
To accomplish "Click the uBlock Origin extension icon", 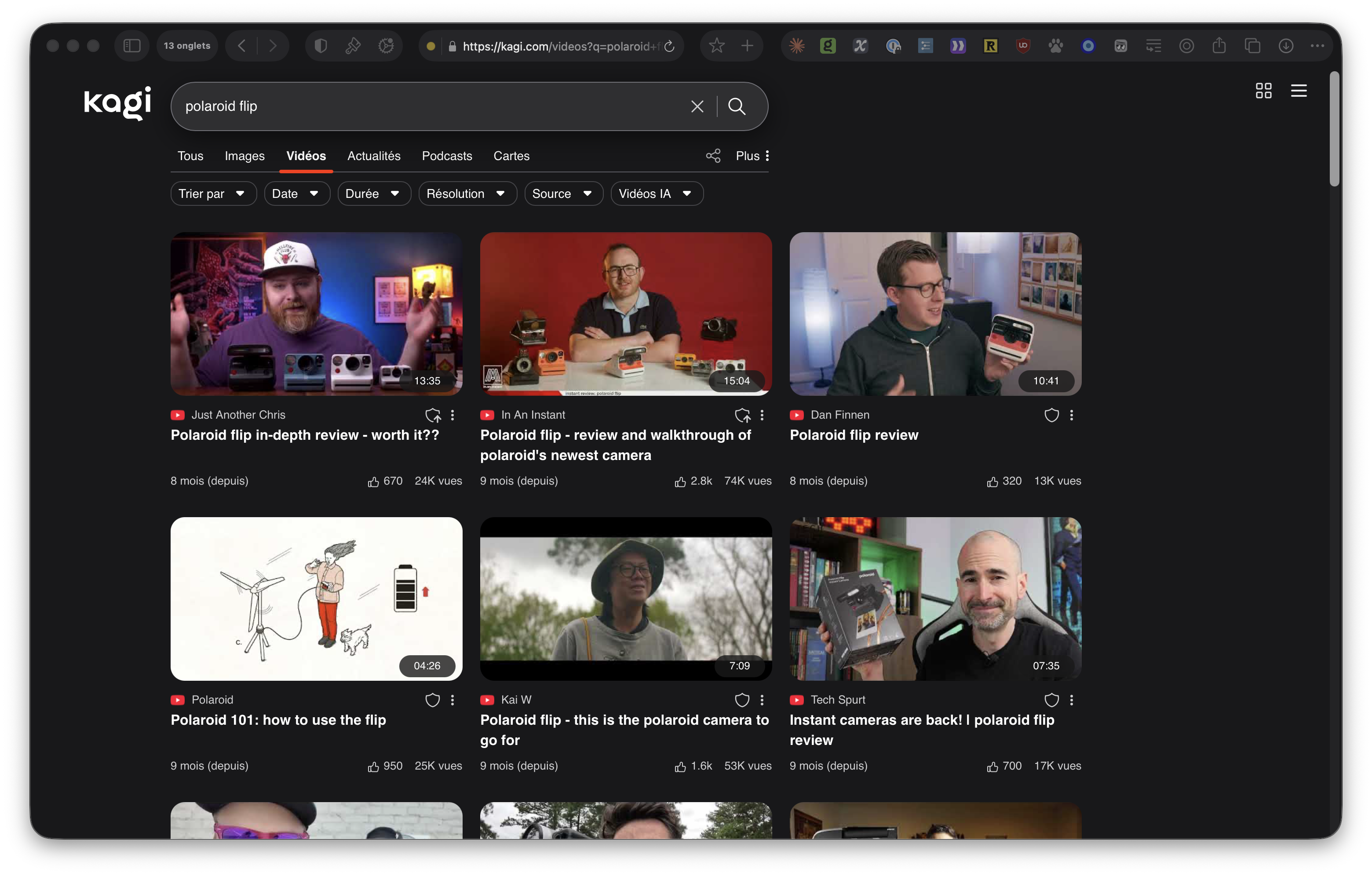I will tap(1023, 46).
